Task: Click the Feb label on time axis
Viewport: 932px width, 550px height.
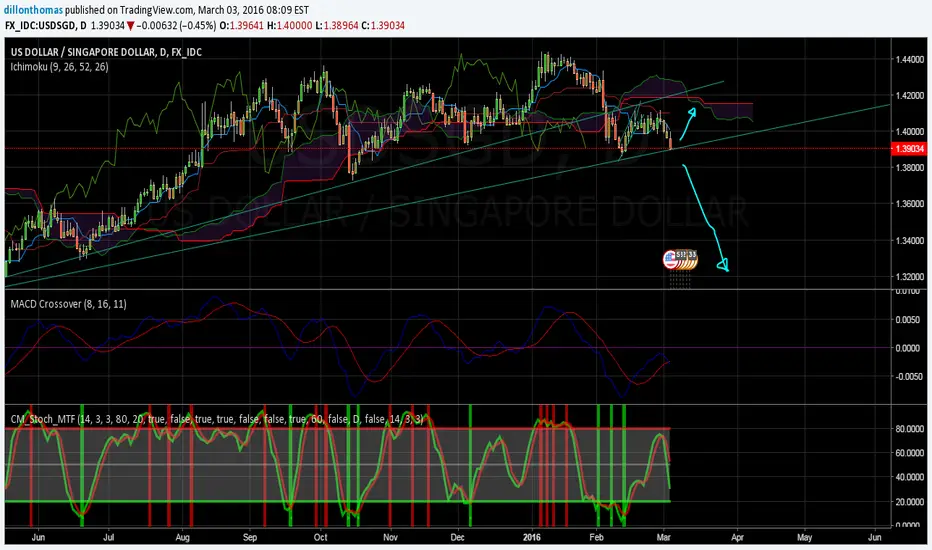Action: coord(596,538)
